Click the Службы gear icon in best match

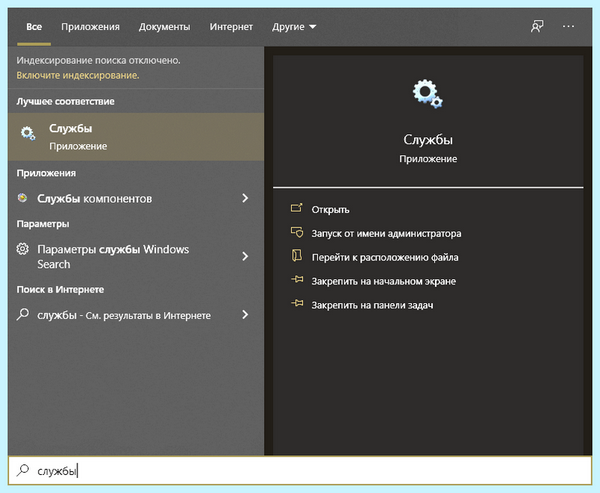point(28,133)
